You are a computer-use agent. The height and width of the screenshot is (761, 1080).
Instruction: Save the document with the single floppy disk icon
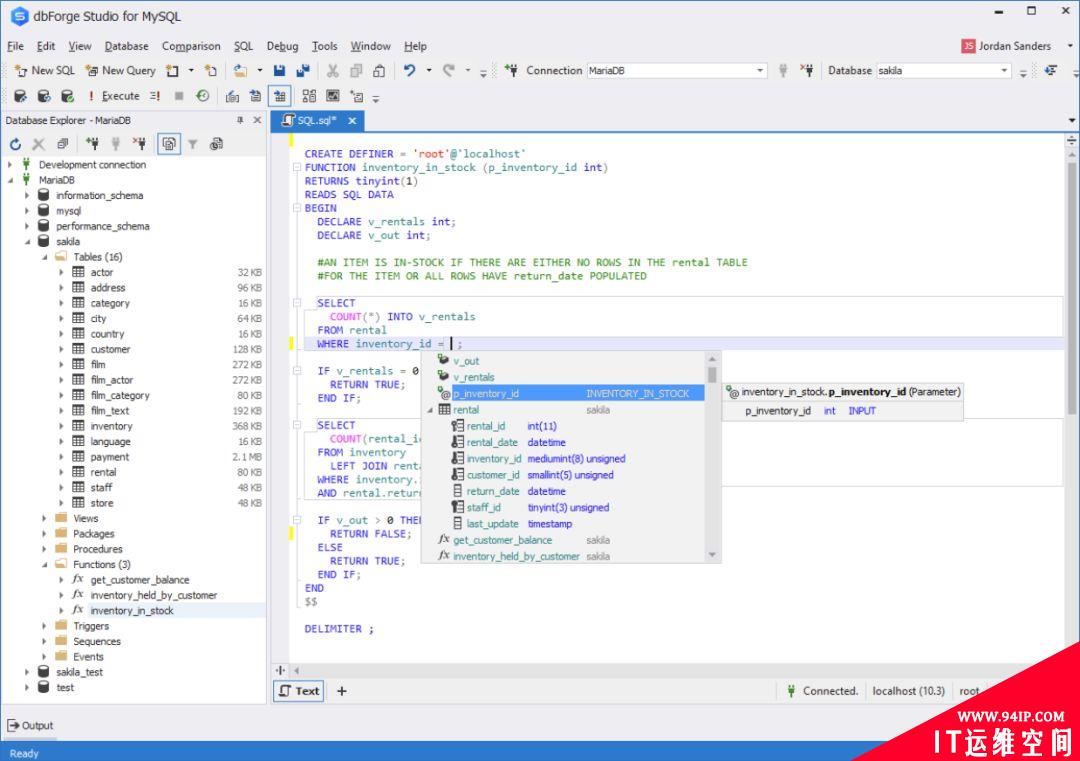point(280,70)
